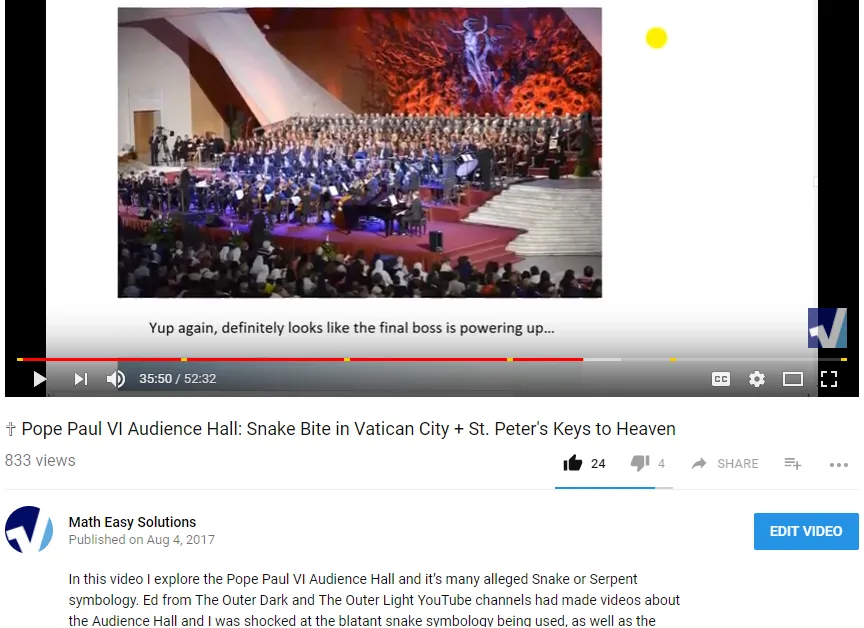This screenshot has height=628, width=864.
Task: Play the paused video
Action: pyautogui.click(x=39, y=379)
